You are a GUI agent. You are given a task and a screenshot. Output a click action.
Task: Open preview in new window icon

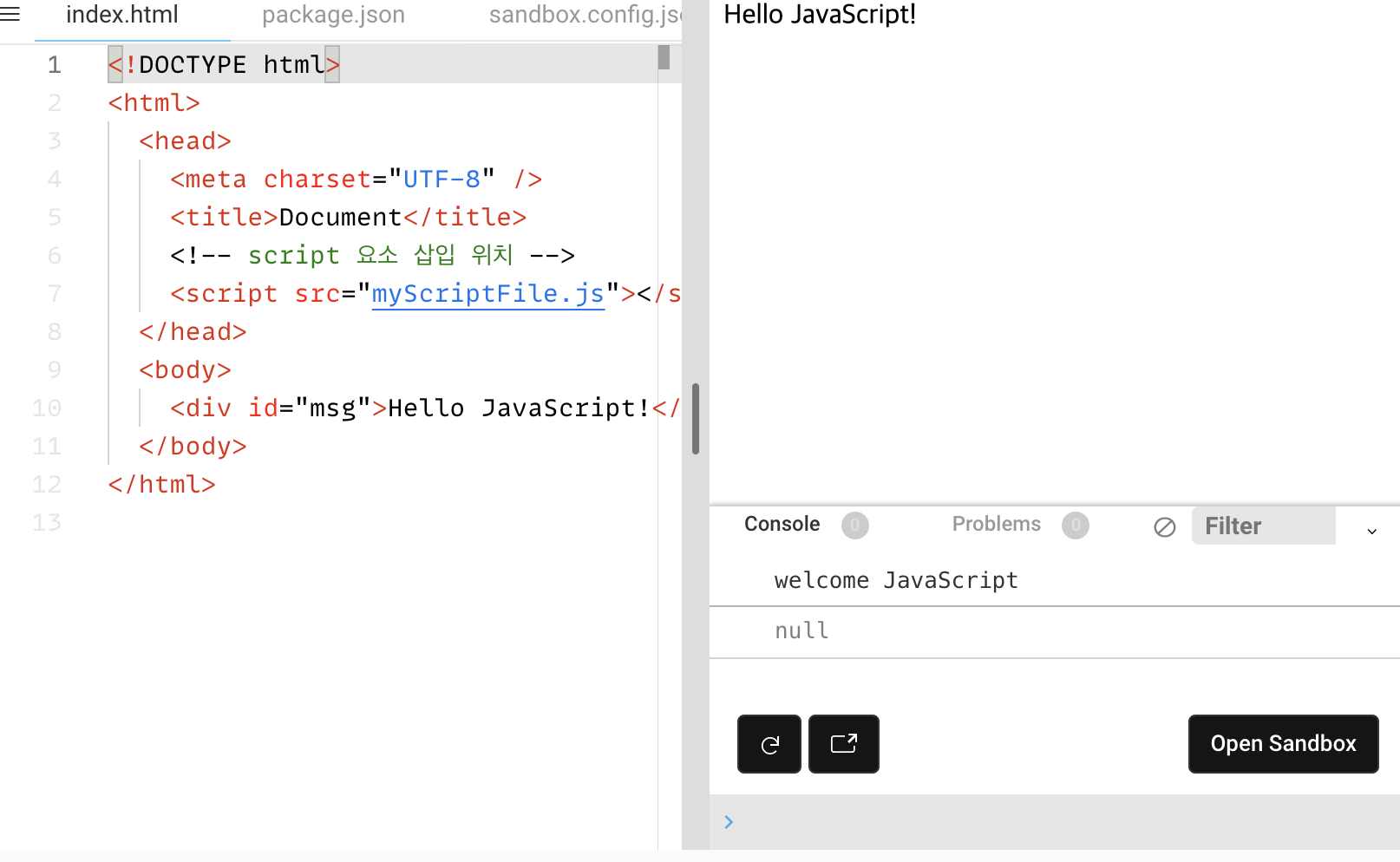tap(844, 744)
